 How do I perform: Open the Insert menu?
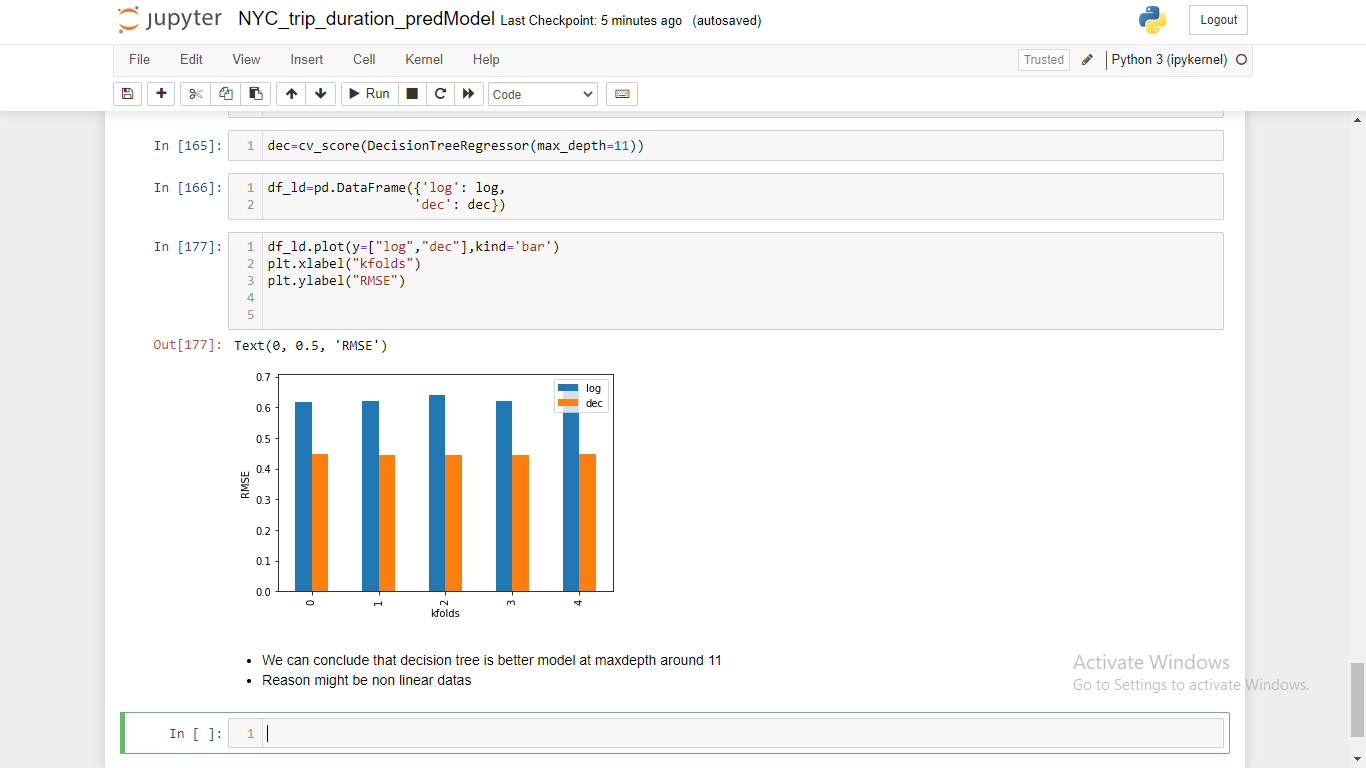[x=306, y=59]
